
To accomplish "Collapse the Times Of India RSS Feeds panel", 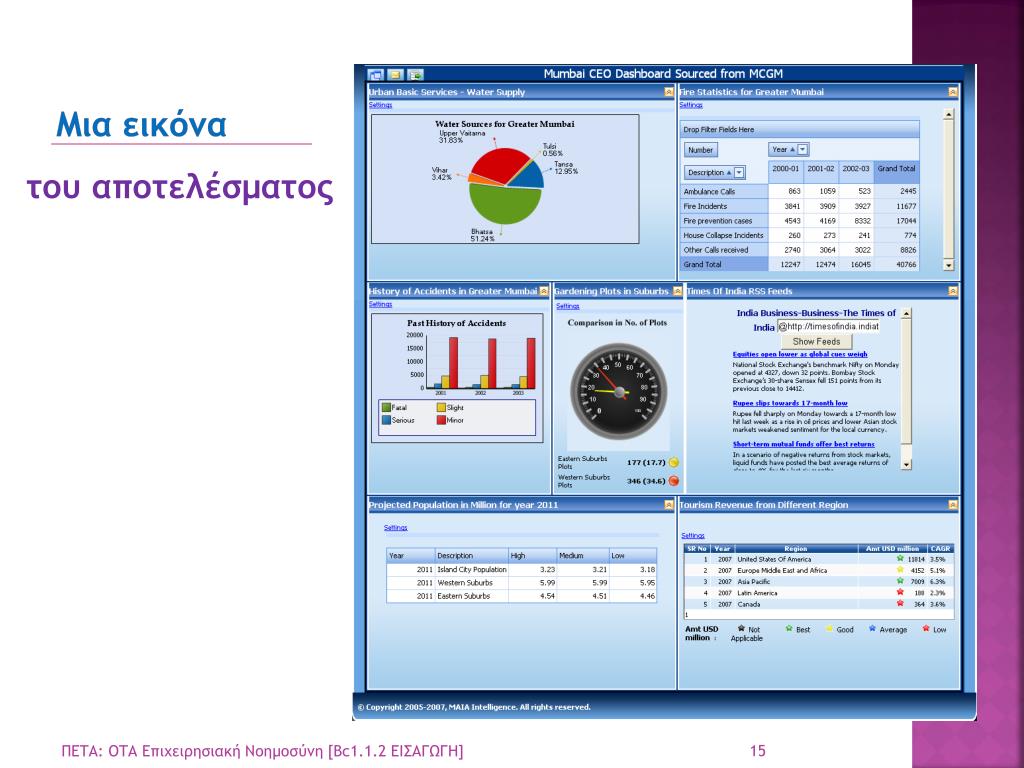I will click(x=953, y=291).
